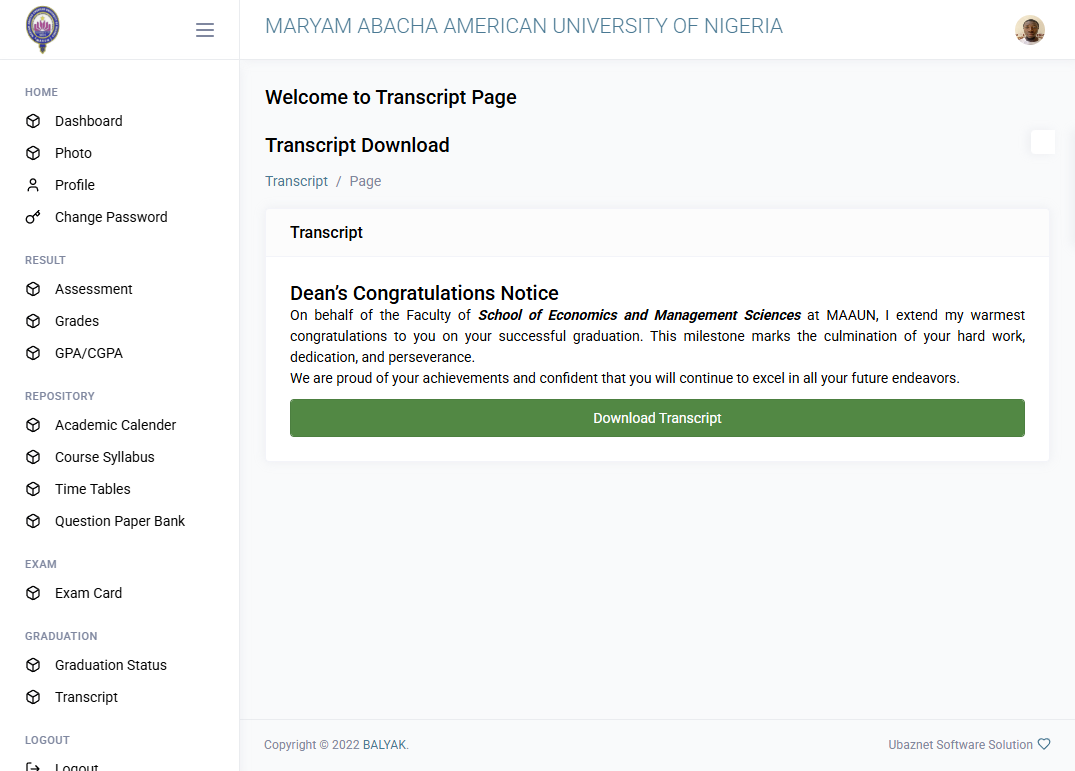This screenshot has width=1075, height=771.
Task: Click the small white square panel button
Action: click(x=1043, y=142)
